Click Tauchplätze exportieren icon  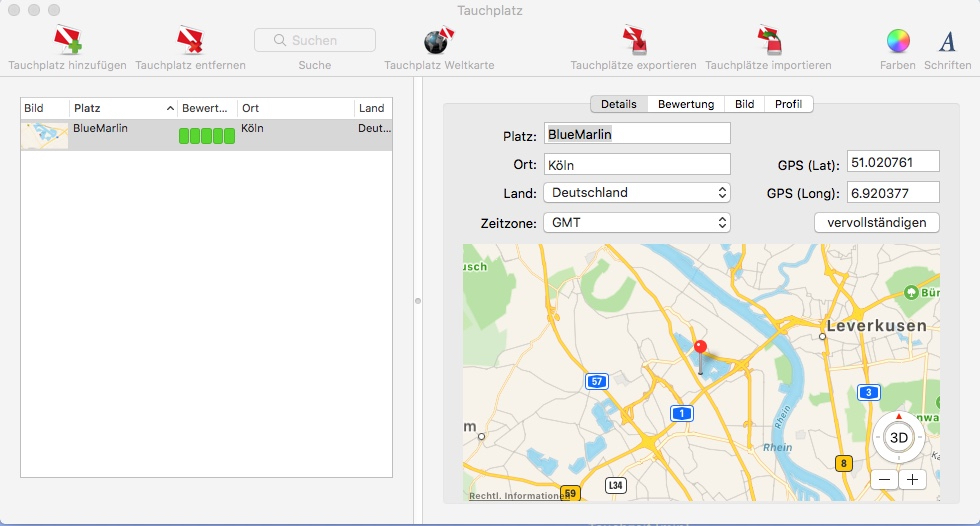click(633, 40)
